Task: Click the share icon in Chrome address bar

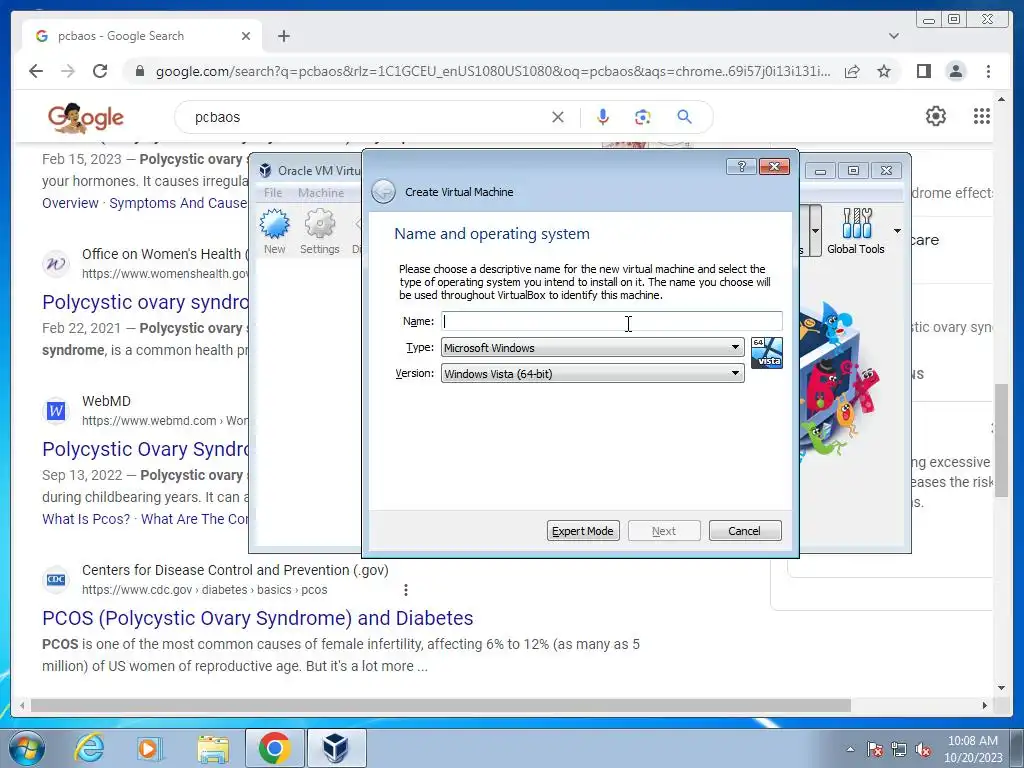Action: 852,71
